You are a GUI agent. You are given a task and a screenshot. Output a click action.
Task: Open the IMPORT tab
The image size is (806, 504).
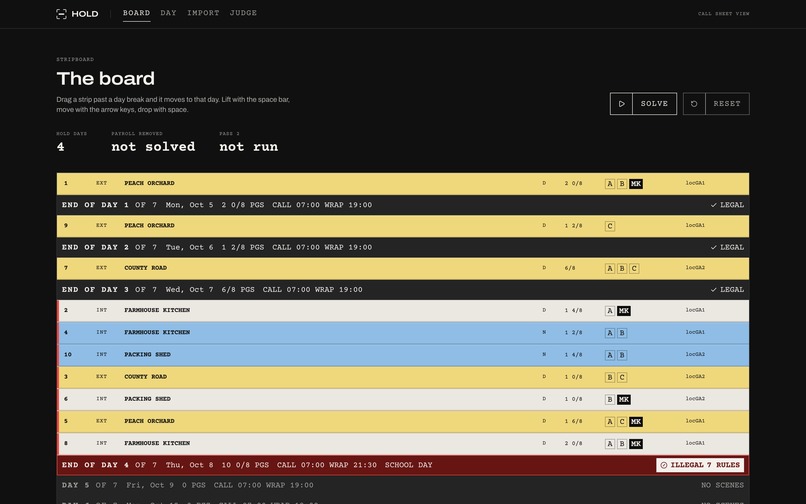[203, 13]
